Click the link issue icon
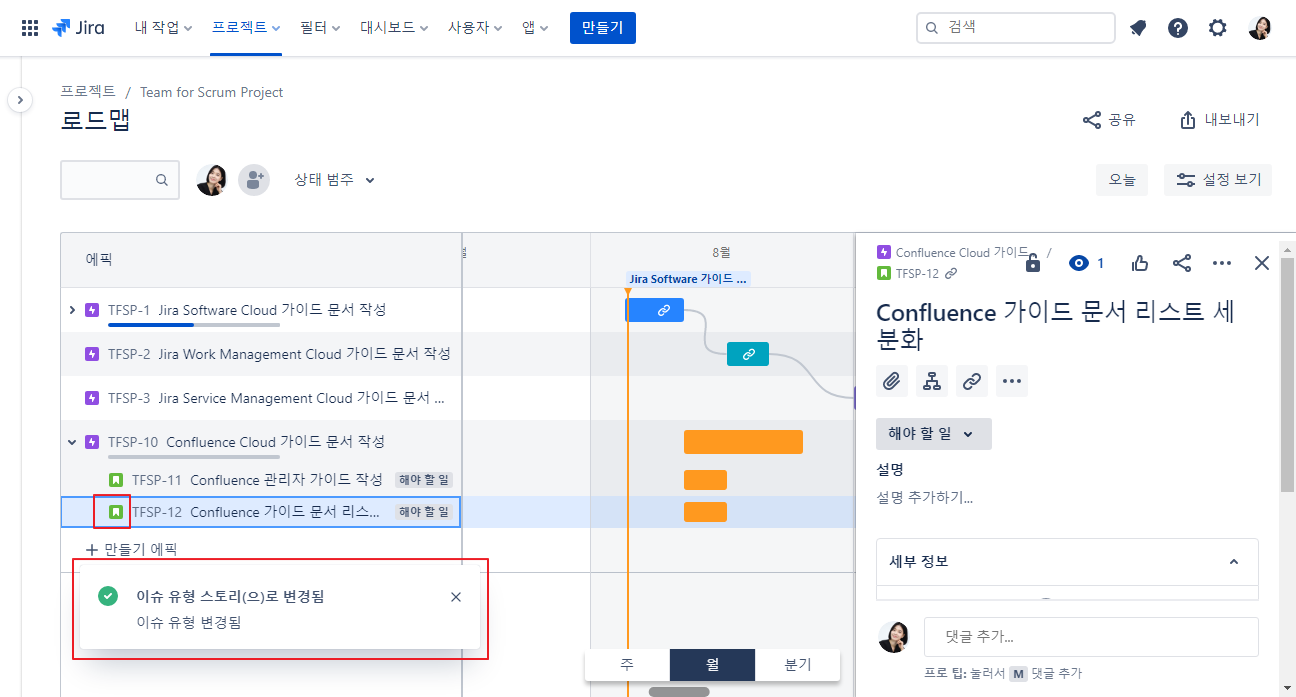The width and height of the screenshot is (1296, 697). click(972, 381)
